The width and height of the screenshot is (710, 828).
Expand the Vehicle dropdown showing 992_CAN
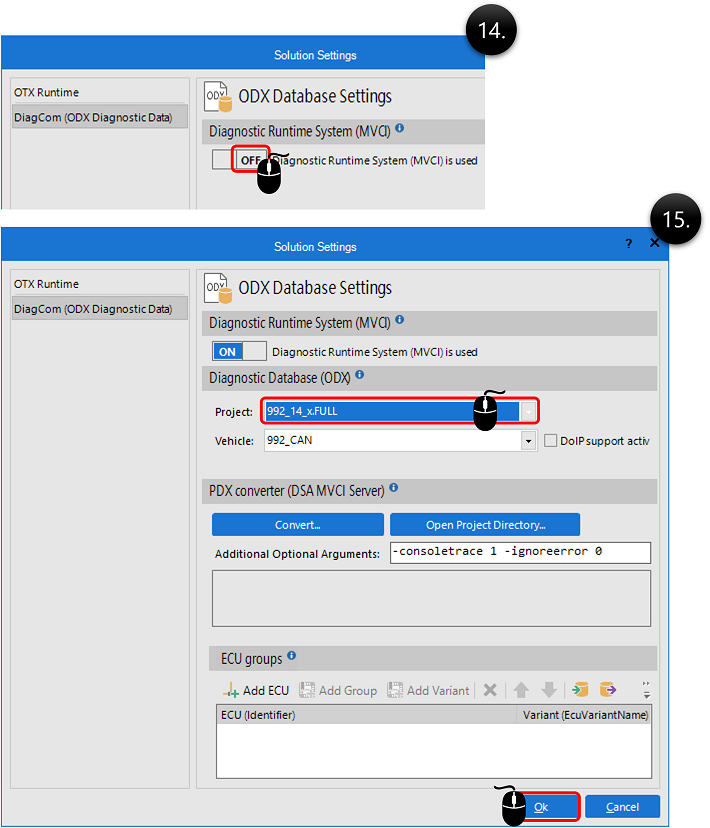tap(528, 441)
